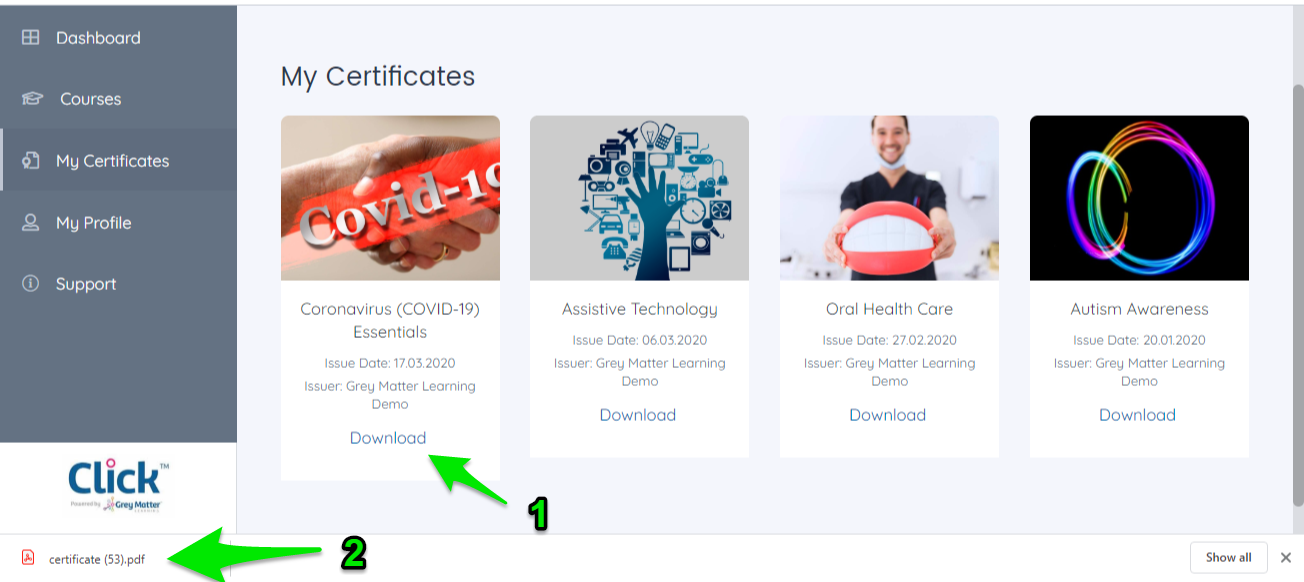Click the Click Grey Matter logo
1304x582 pixels.
click(118, 487)
